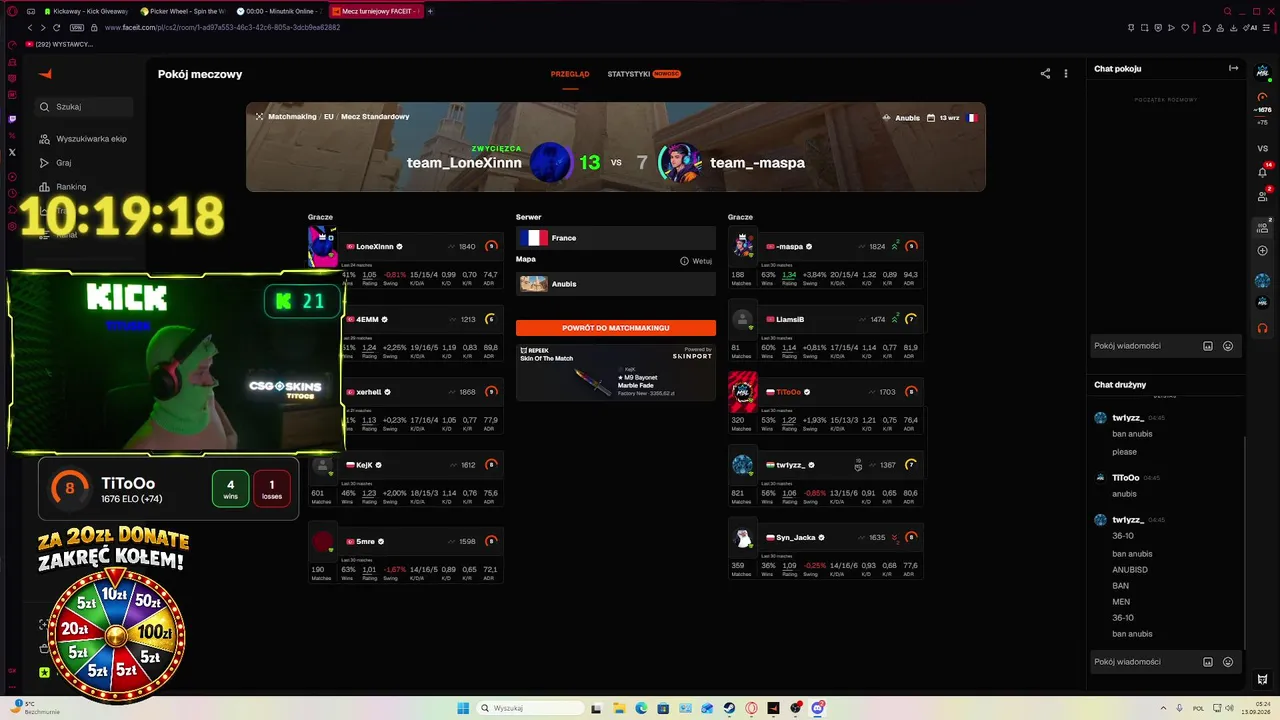
Task: Open xerhell's player profile
Action: point(369,392)
